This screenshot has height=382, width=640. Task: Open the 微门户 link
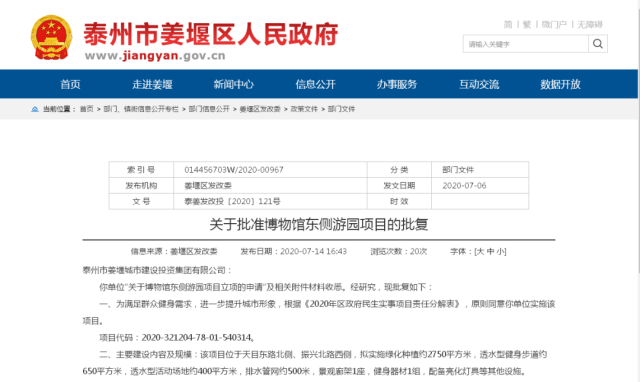pos(554,24)
